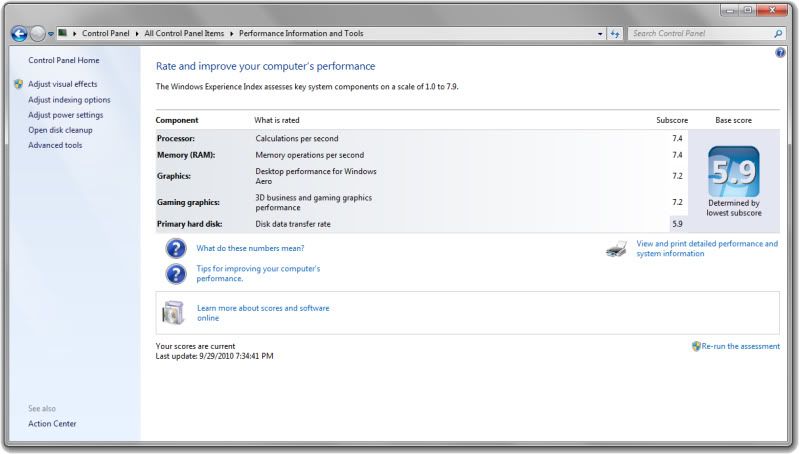Viewport: 799px width, 454px height.
Task: Click the back navigation arrow button
Action: (x=18, y=33)
